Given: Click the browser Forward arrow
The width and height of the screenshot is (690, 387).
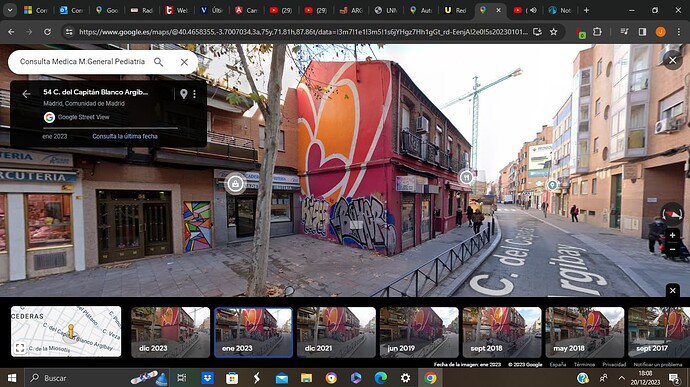Looking at the screenshot, I should [x=29, y=32].
